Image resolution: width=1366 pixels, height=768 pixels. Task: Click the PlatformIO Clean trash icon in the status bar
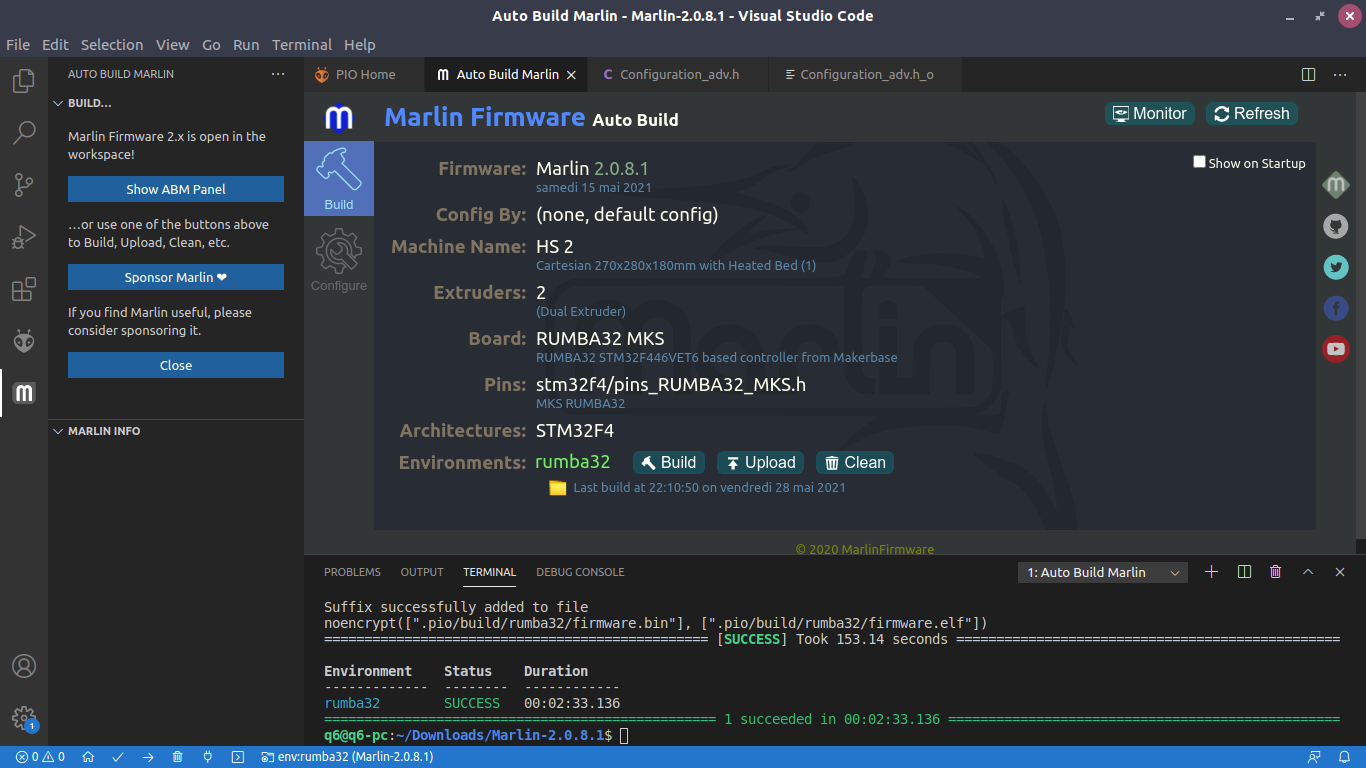[178, 757]
